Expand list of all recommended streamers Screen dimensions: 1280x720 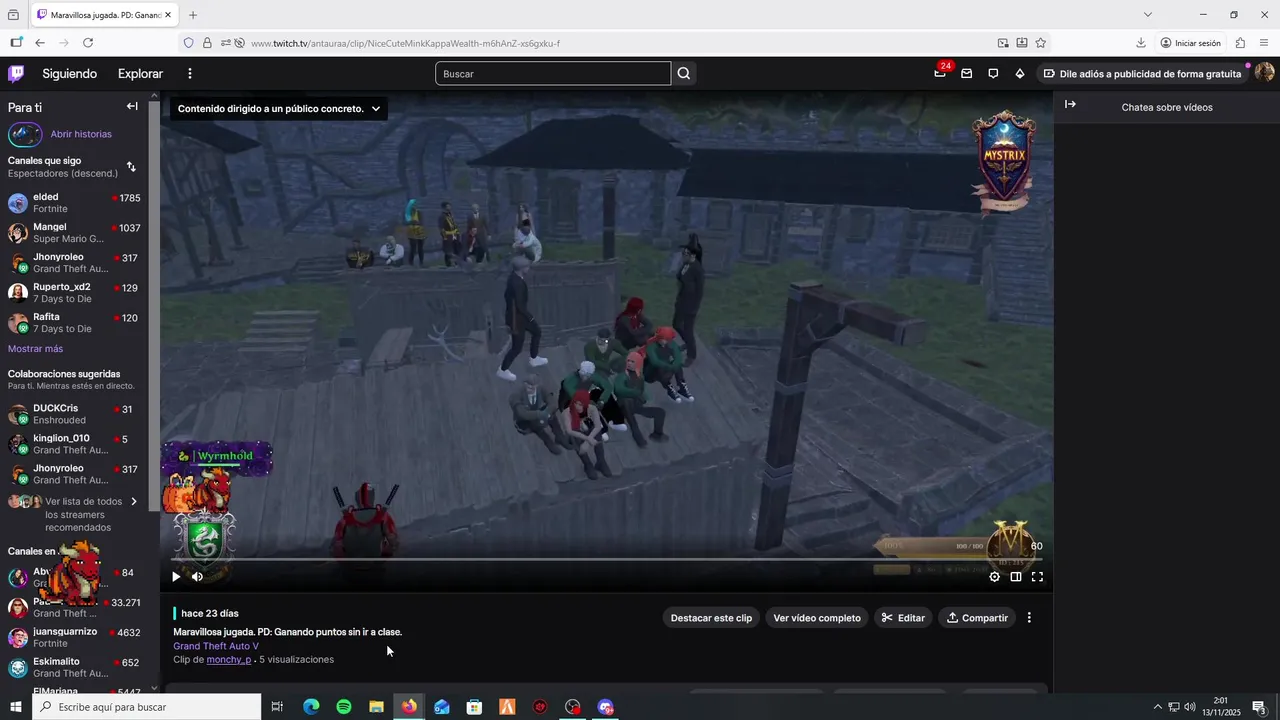point(74,514)
